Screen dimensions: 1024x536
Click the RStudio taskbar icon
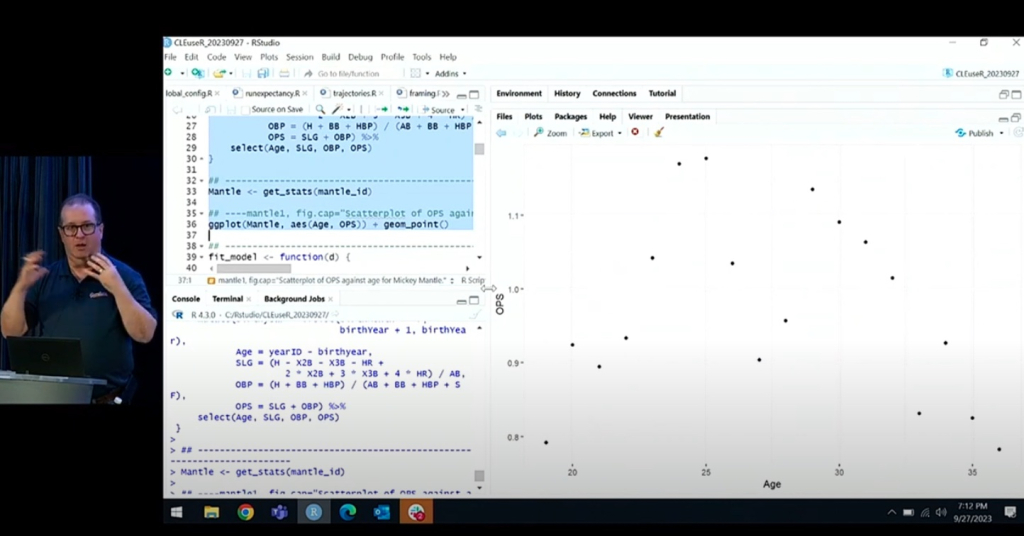coord(313,512)
